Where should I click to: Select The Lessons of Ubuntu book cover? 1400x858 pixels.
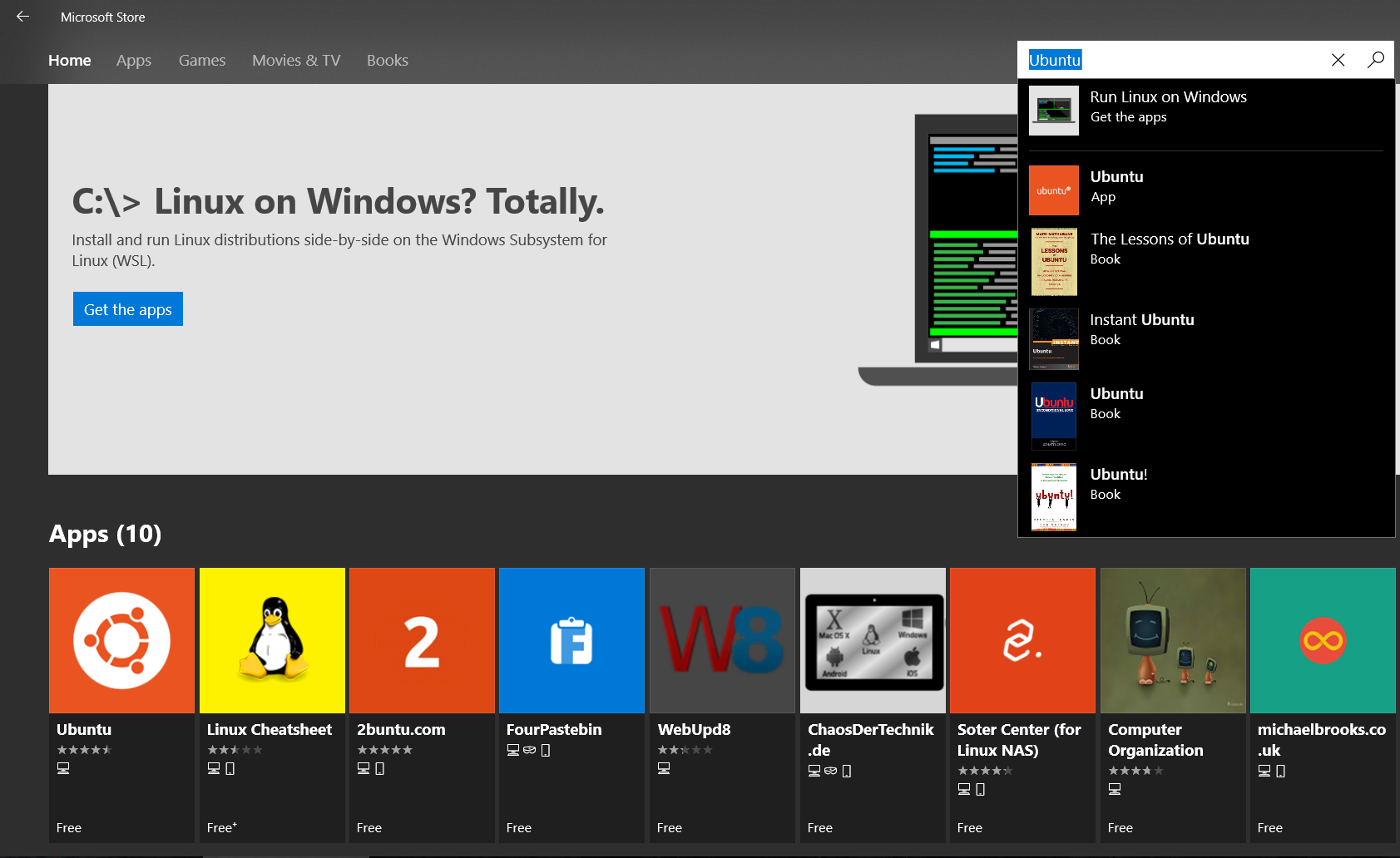1054,262
